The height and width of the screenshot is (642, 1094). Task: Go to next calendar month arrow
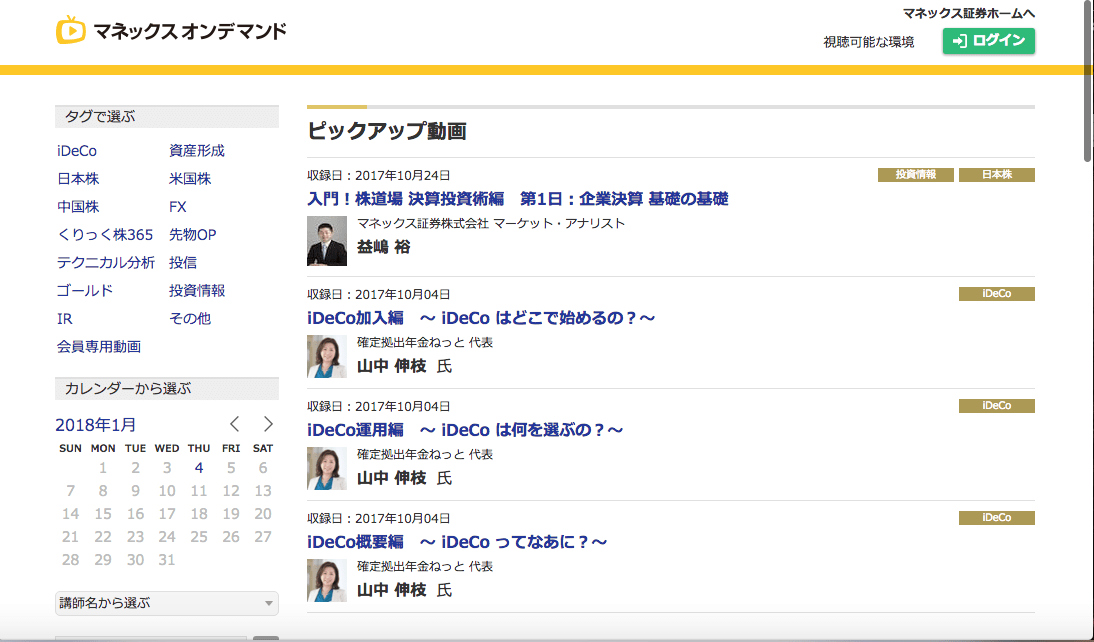click(267, 424)
